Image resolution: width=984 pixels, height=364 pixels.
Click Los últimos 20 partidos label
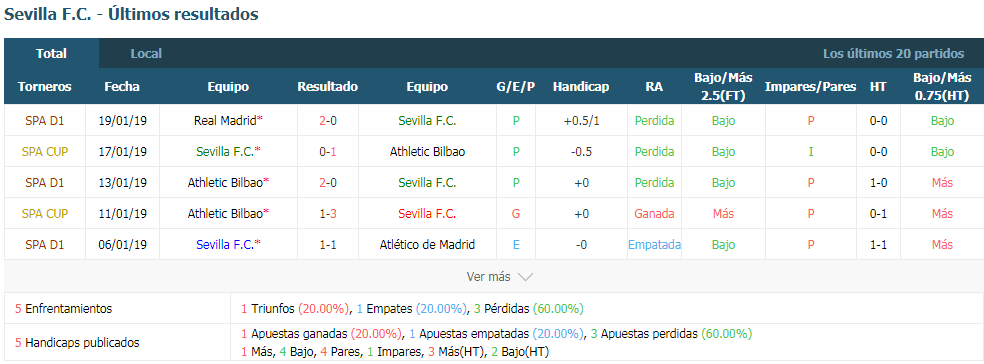click(894, 54)
